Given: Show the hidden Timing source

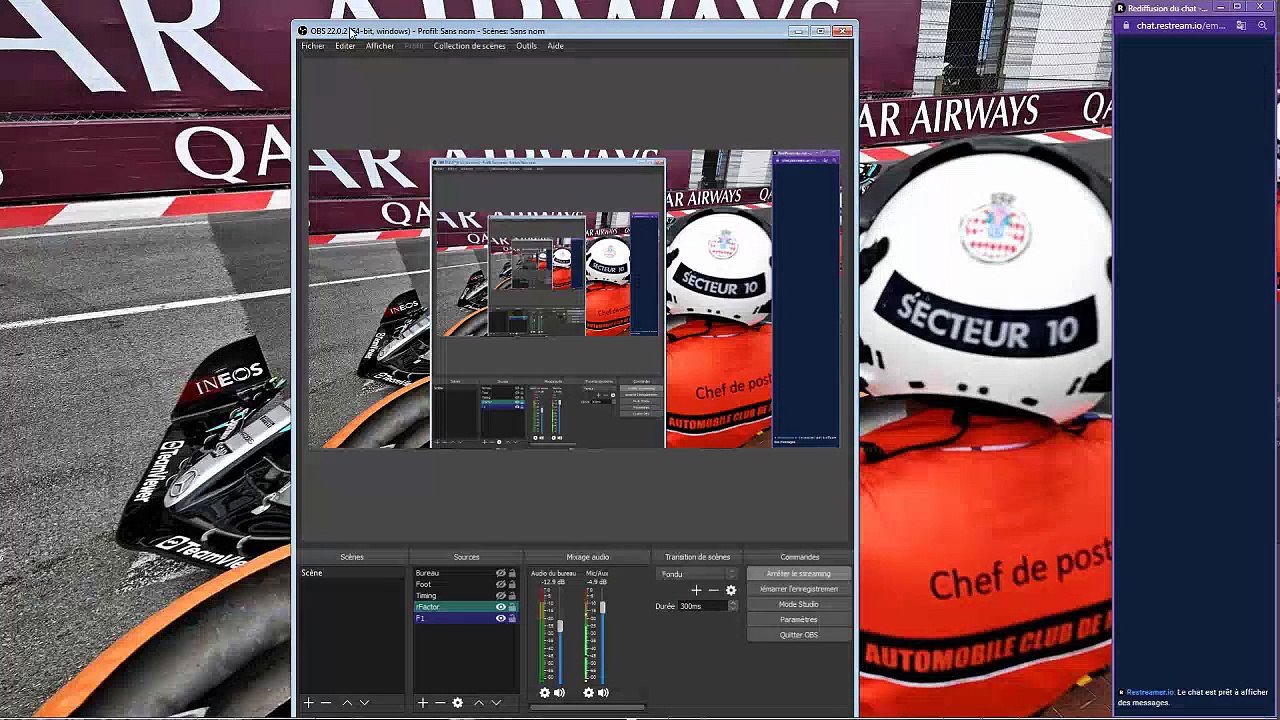Looking at the screenshot, I should 500,595.
